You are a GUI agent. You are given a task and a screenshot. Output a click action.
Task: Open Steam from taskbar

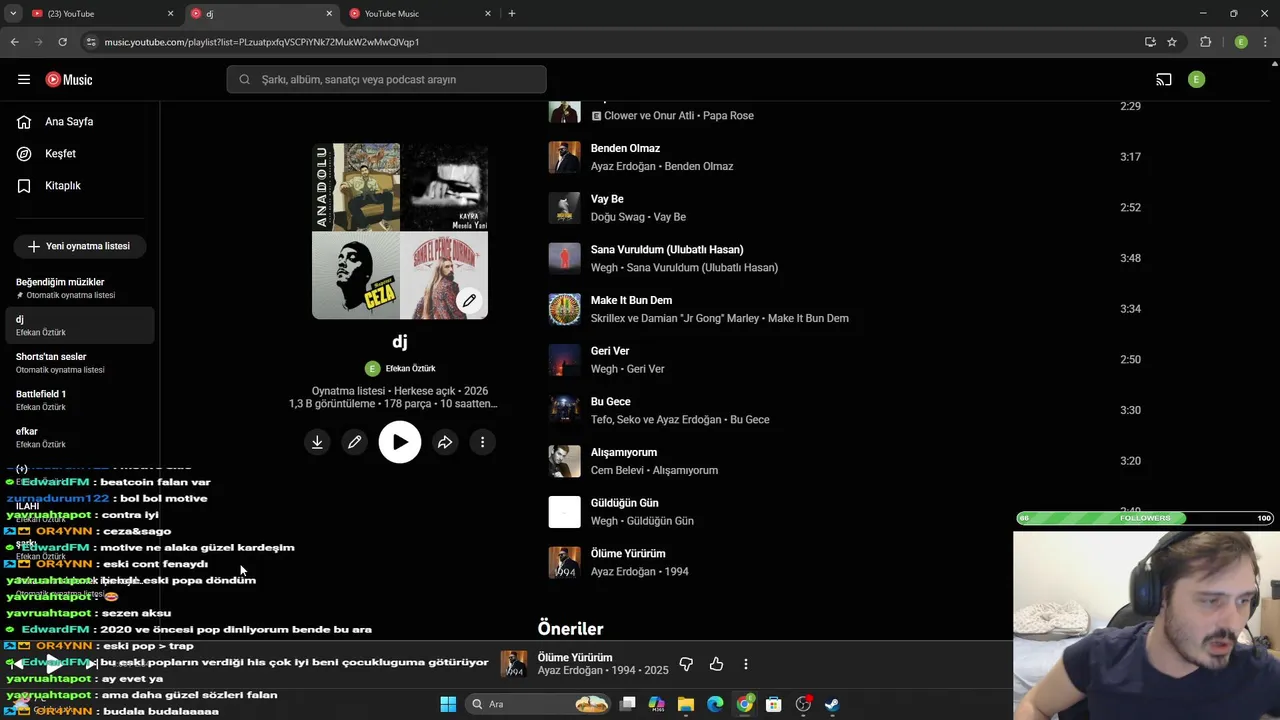832,704
